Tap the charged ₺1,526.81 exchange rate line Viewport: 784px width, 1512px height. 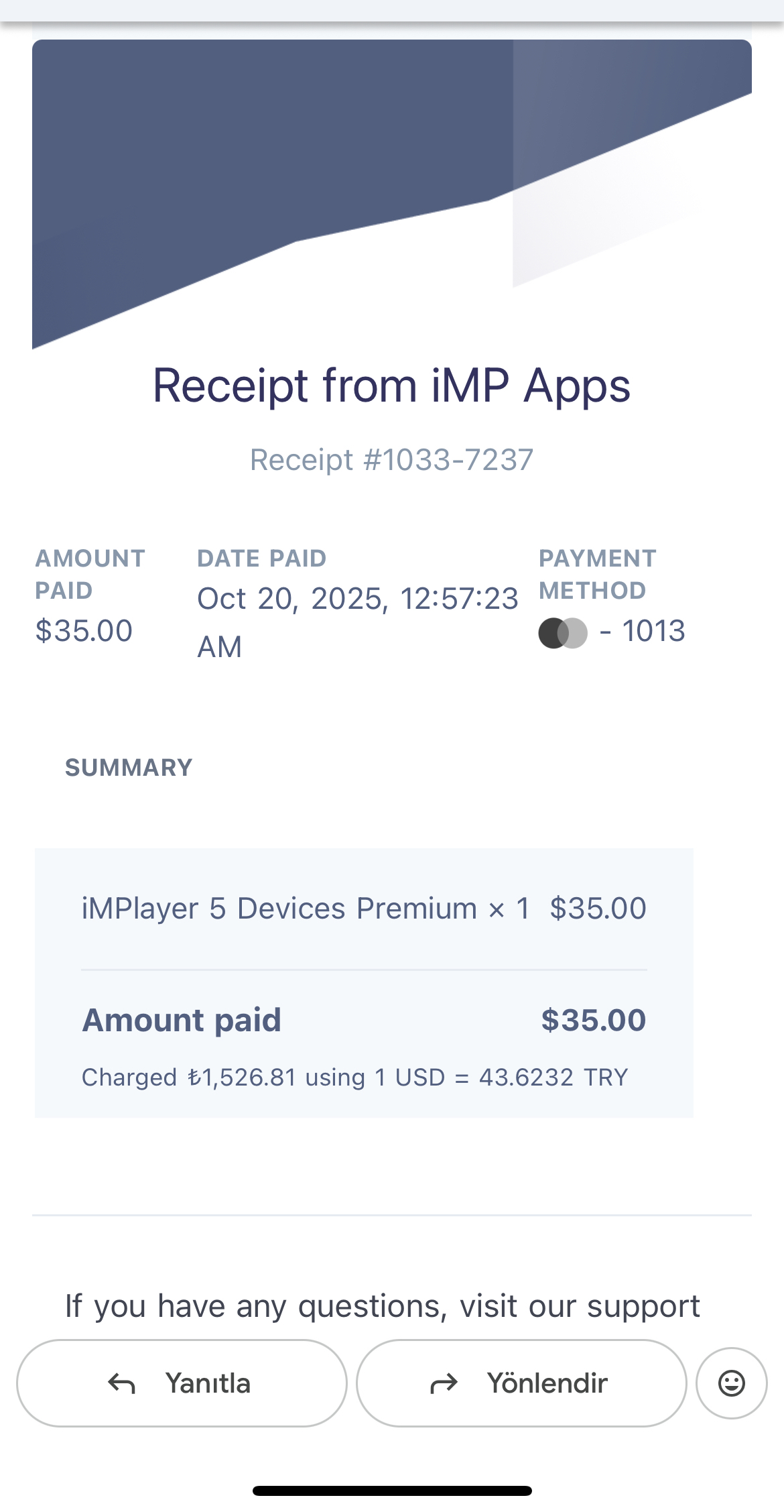click(354, 1078)
